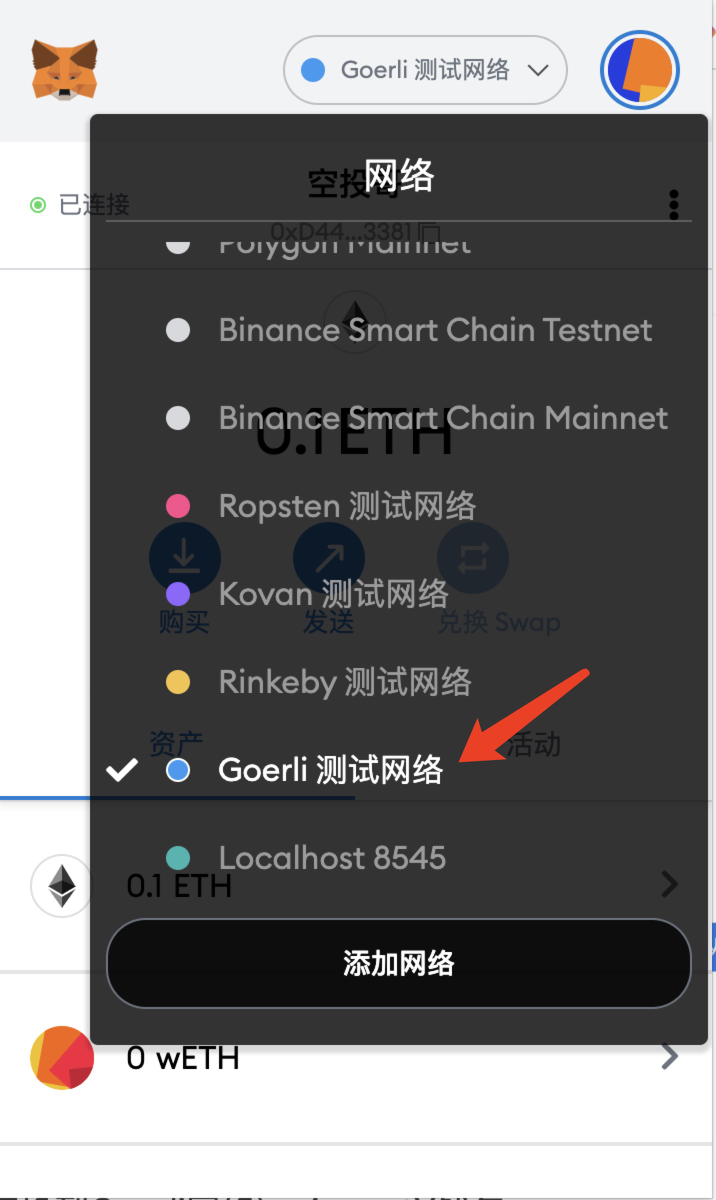The width and height of the screenshot is (716, 1200).
Task: Click the 添加网络 (Add Network) button
Action: (x=398, y=963)
